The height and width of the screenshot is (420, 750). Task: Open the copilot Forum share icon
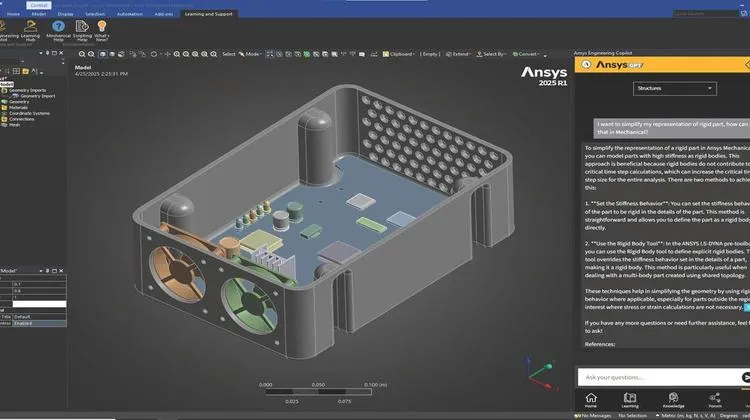715,400
